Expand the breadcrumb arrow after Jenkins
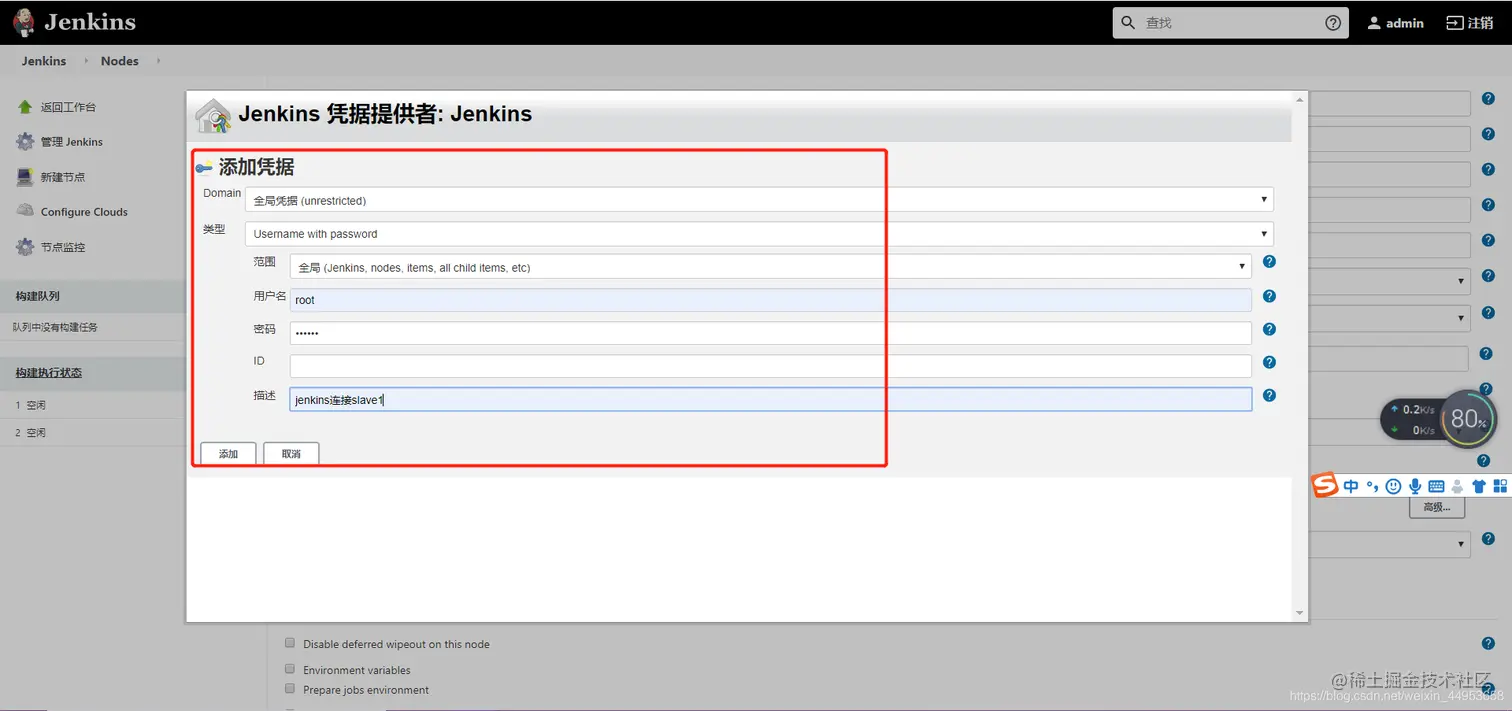The height and width of the screenshot is (711, 1512). 86,61
